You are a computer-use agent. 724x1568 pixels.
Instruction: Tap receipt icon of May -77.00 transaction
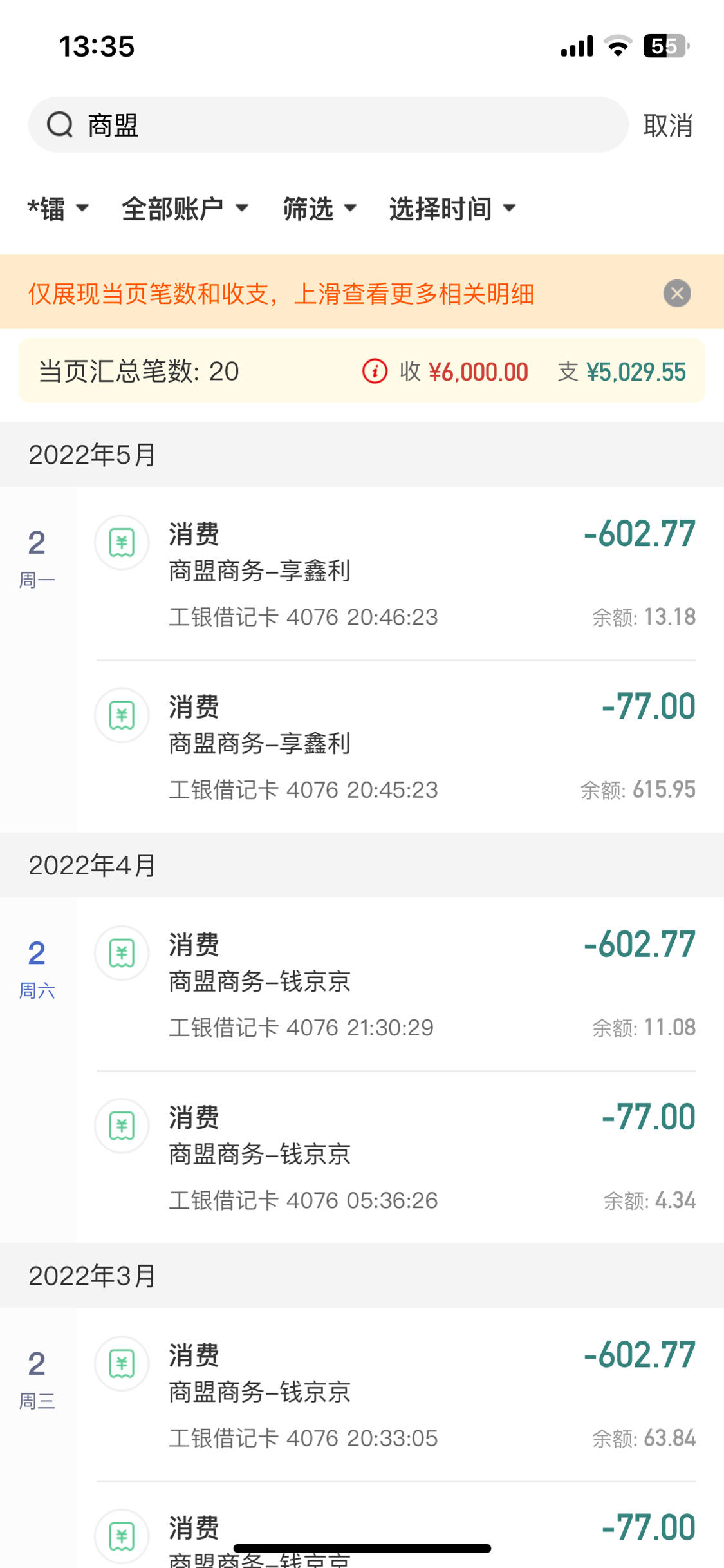[122, 715]
